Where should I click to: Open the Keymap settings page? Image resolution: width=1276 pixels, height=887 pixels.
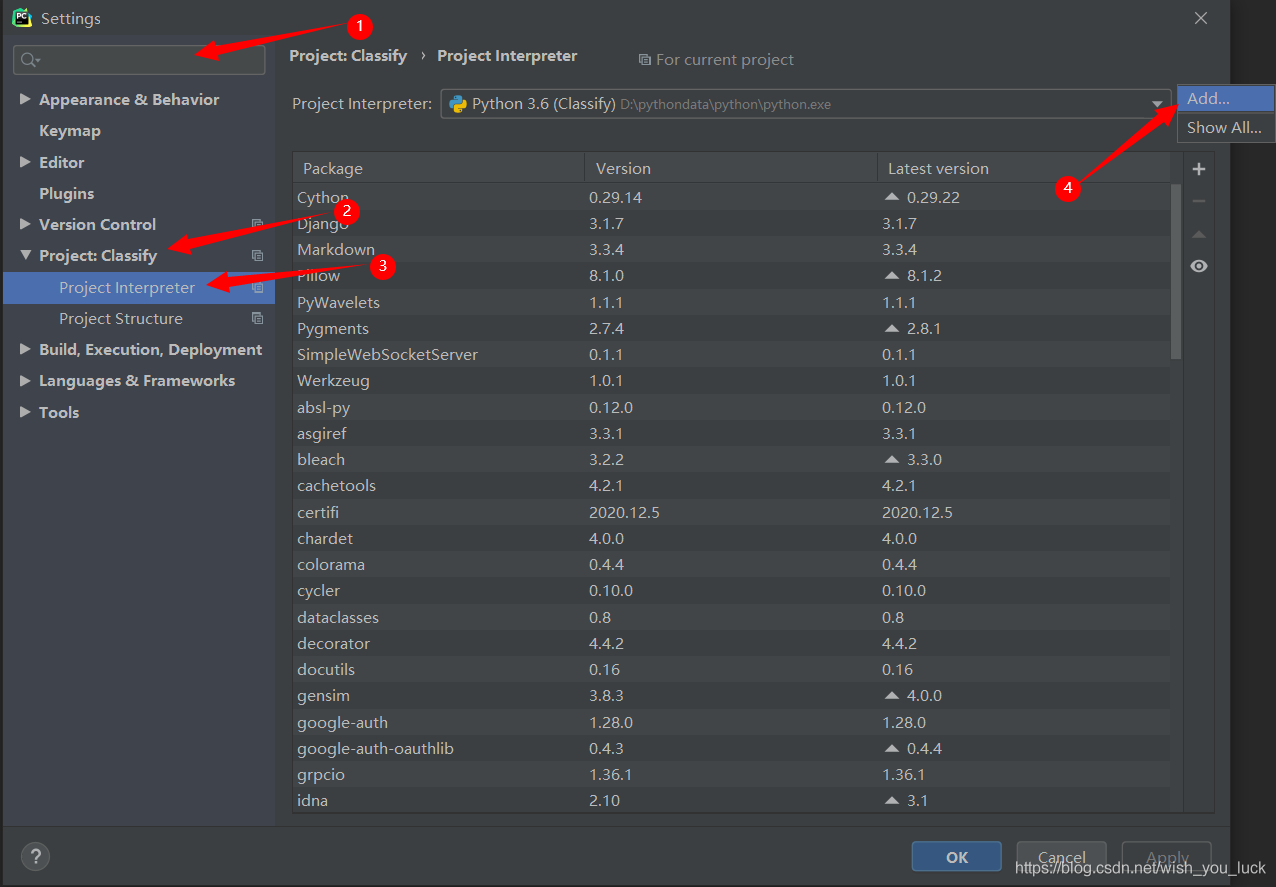(x=70, y=131)
